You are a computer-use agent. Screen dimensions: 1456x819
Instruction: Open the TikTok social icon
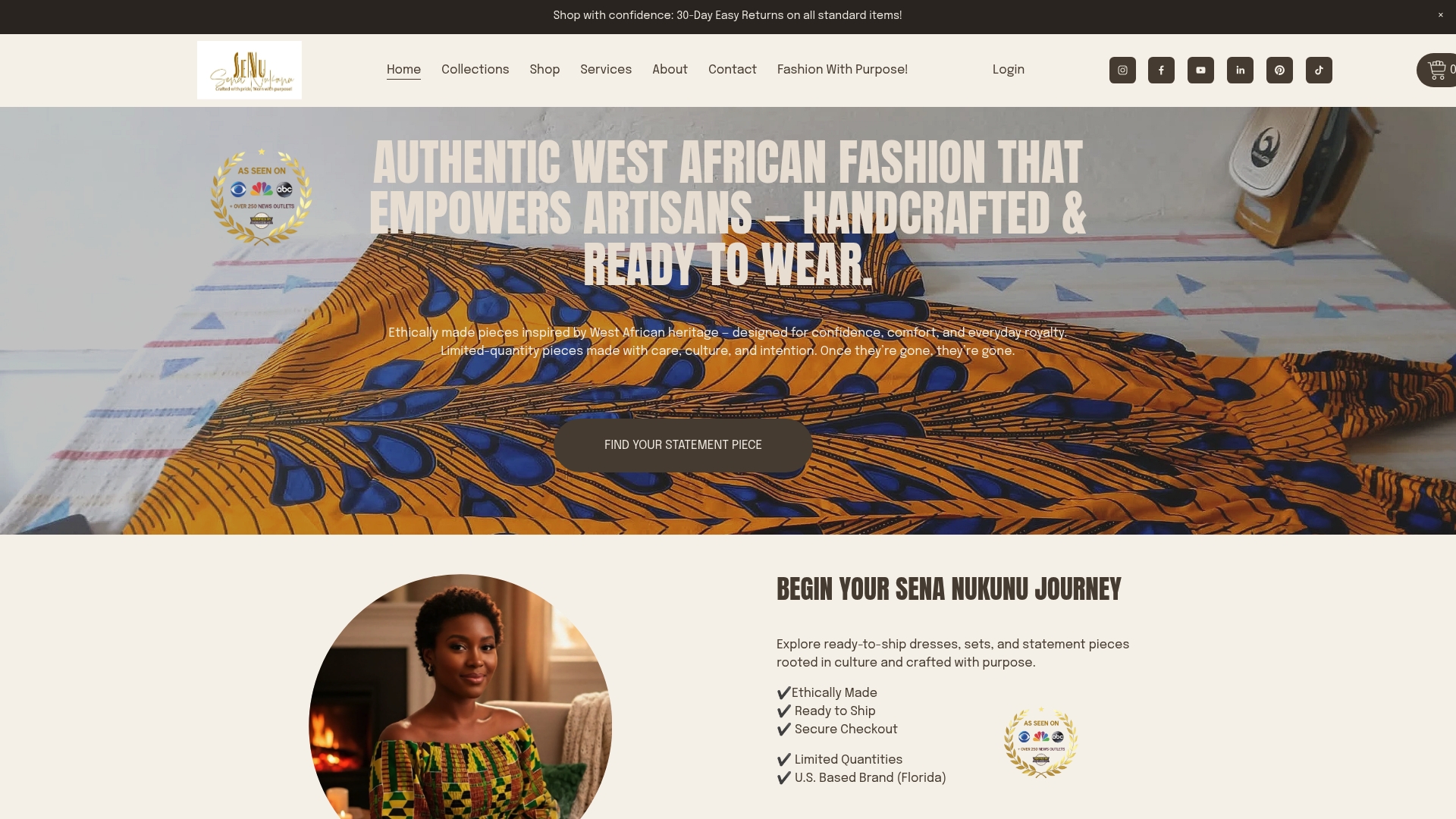(x=1319, y=70)
